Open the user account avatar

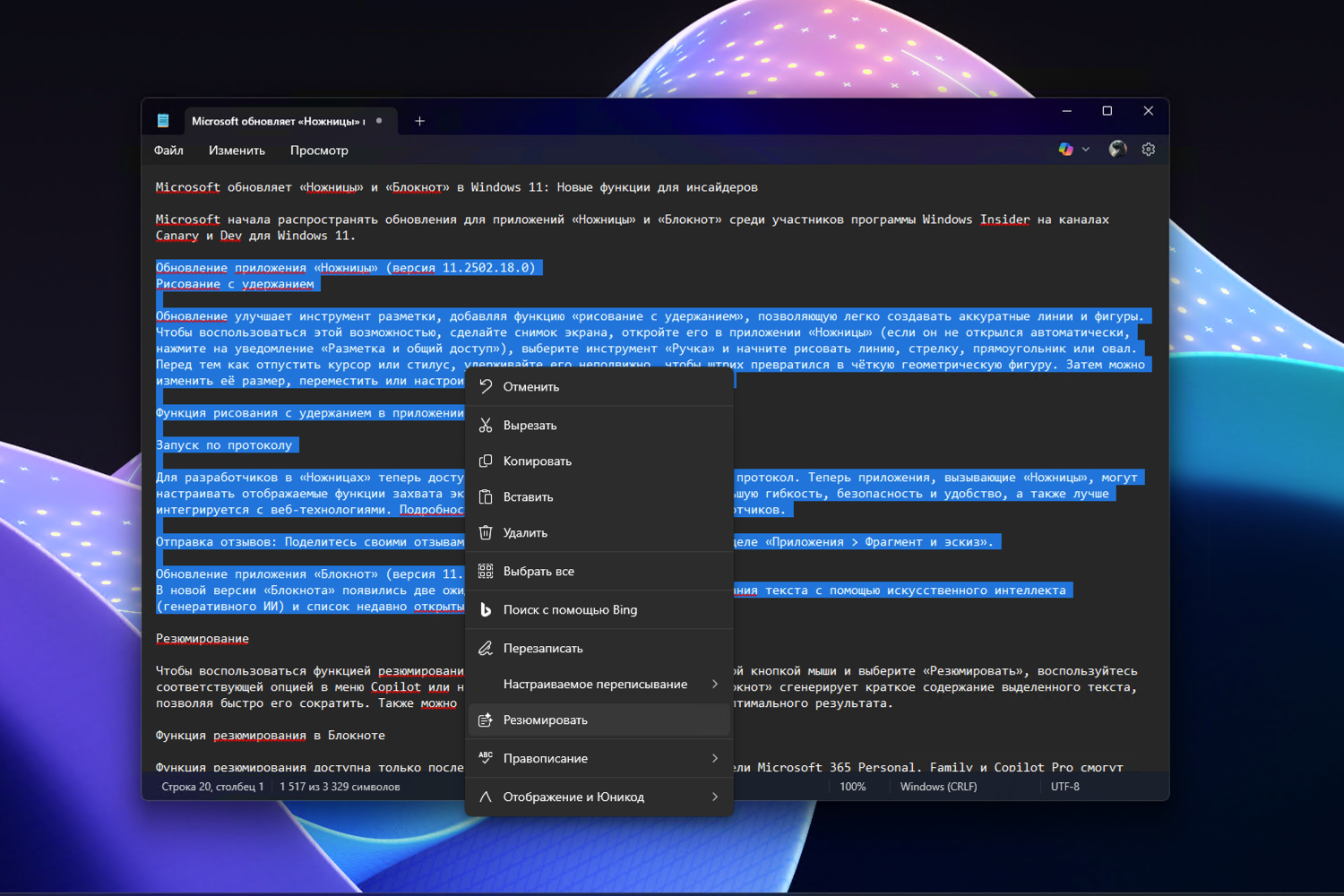tap(1117, 150)
